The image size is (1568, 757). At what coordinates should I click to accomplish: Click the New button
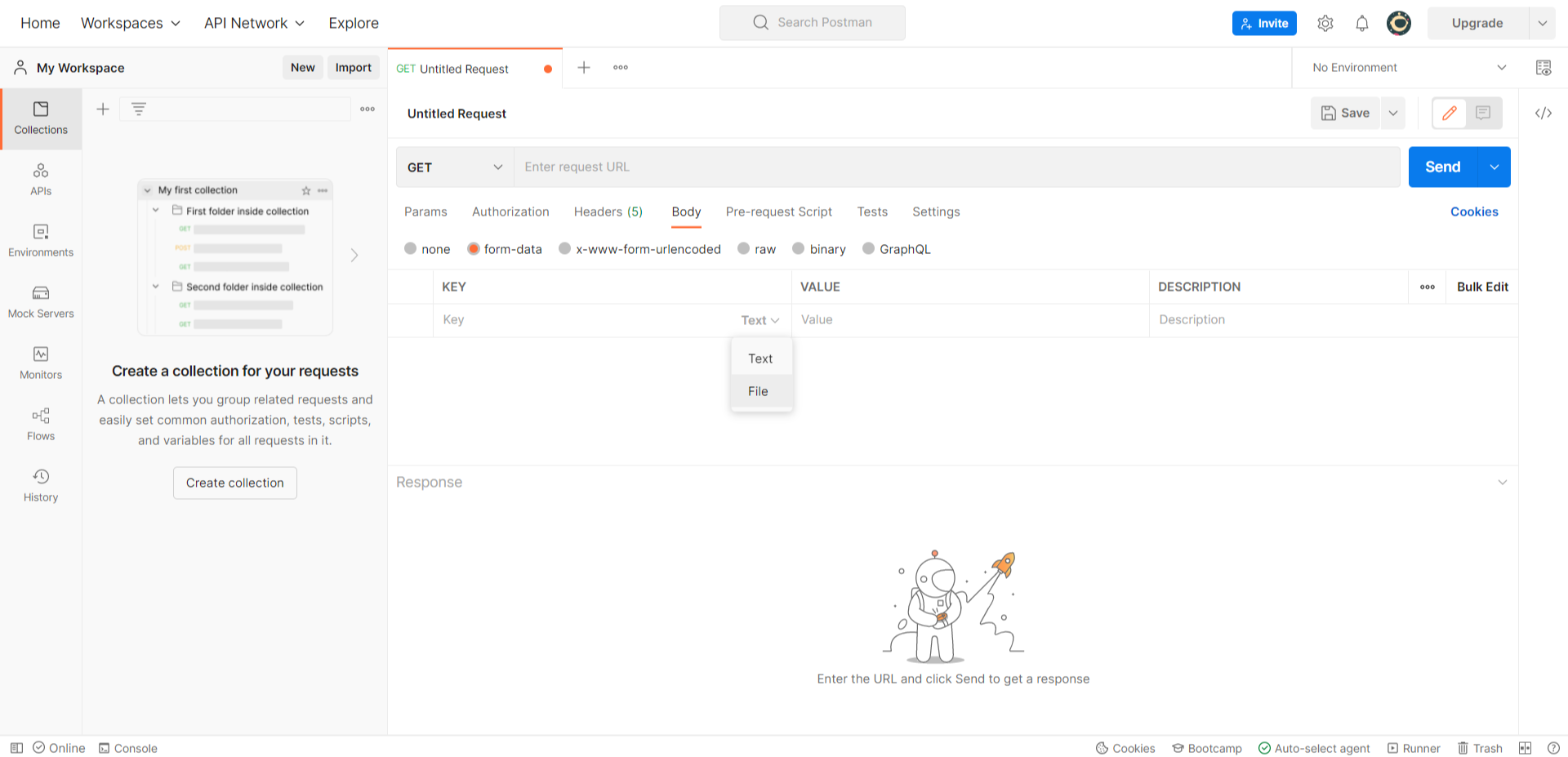[303, 68]
